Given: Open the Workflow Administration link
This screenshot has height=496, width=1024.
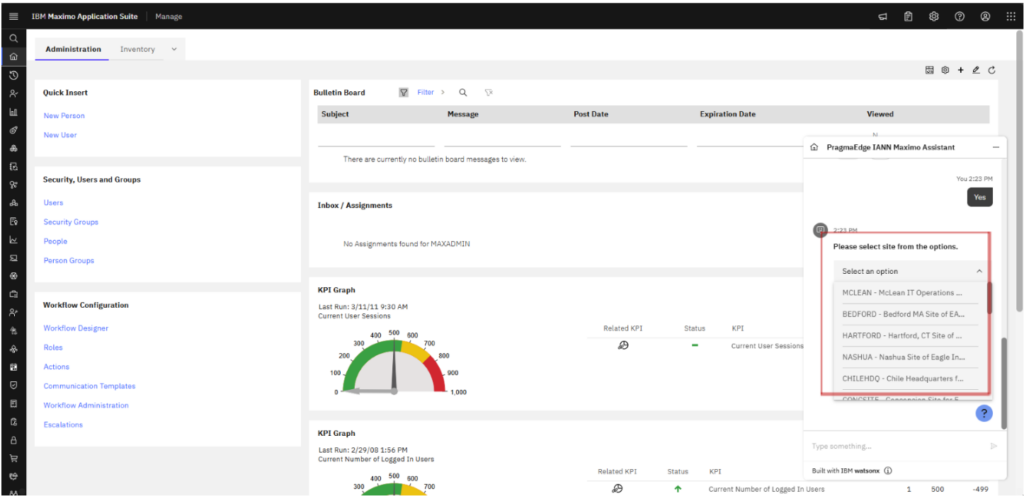Looking at the screenshot, I should [86, 405].
